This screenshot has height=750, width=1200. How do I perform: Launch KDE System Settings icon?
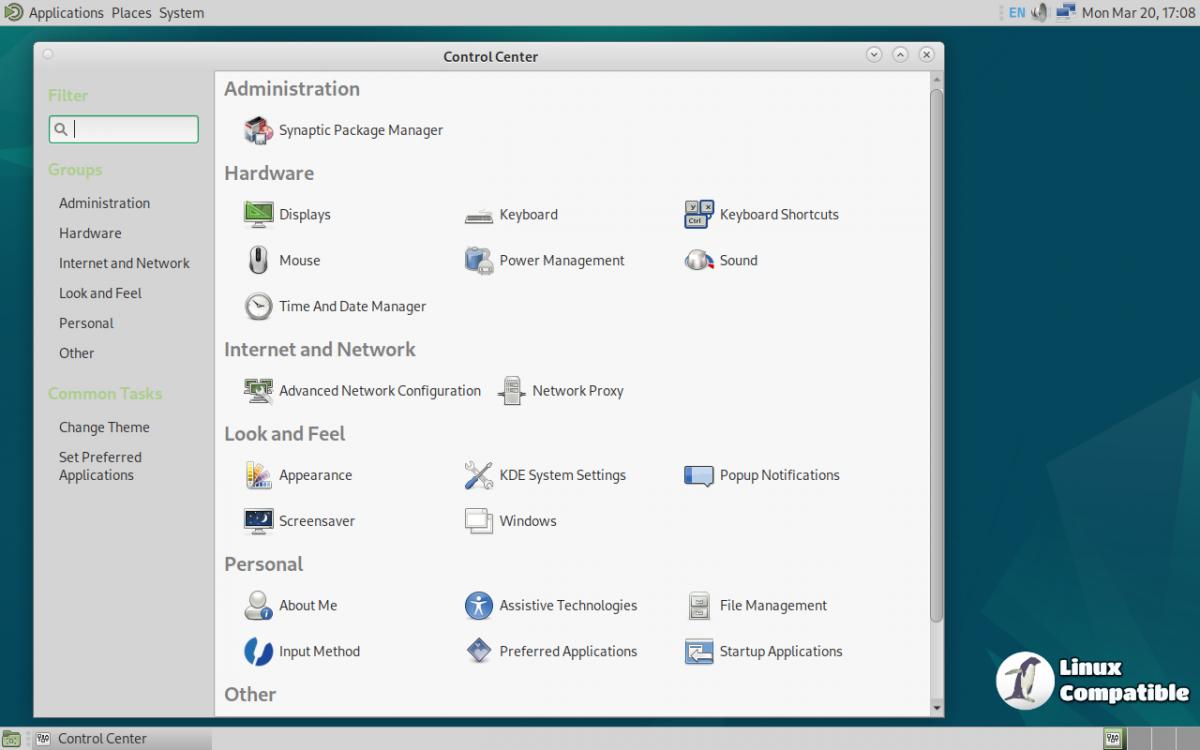[x=479, y=475]
